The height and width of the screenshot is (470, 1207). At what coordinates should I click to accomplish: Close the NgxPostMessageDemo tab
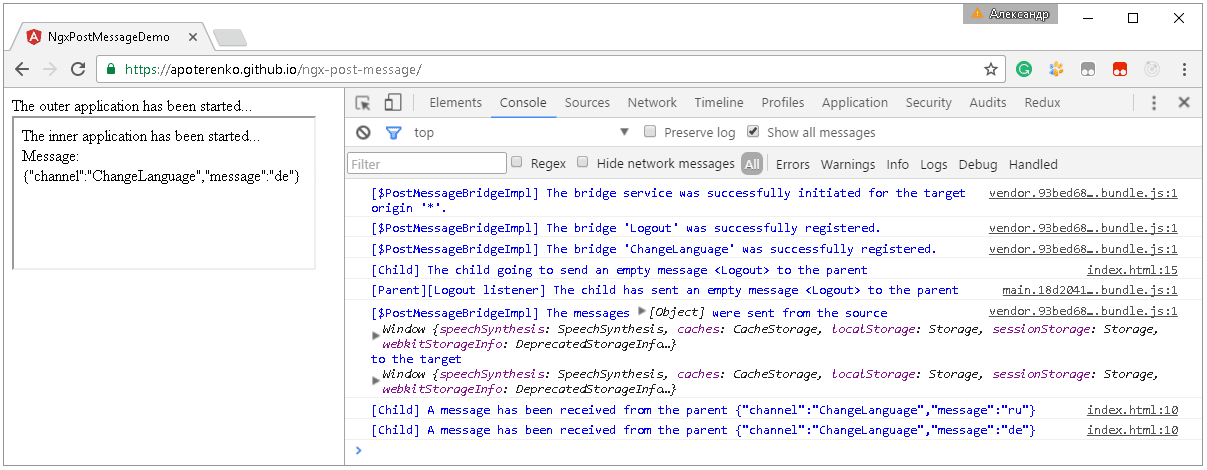pos(192,37)
